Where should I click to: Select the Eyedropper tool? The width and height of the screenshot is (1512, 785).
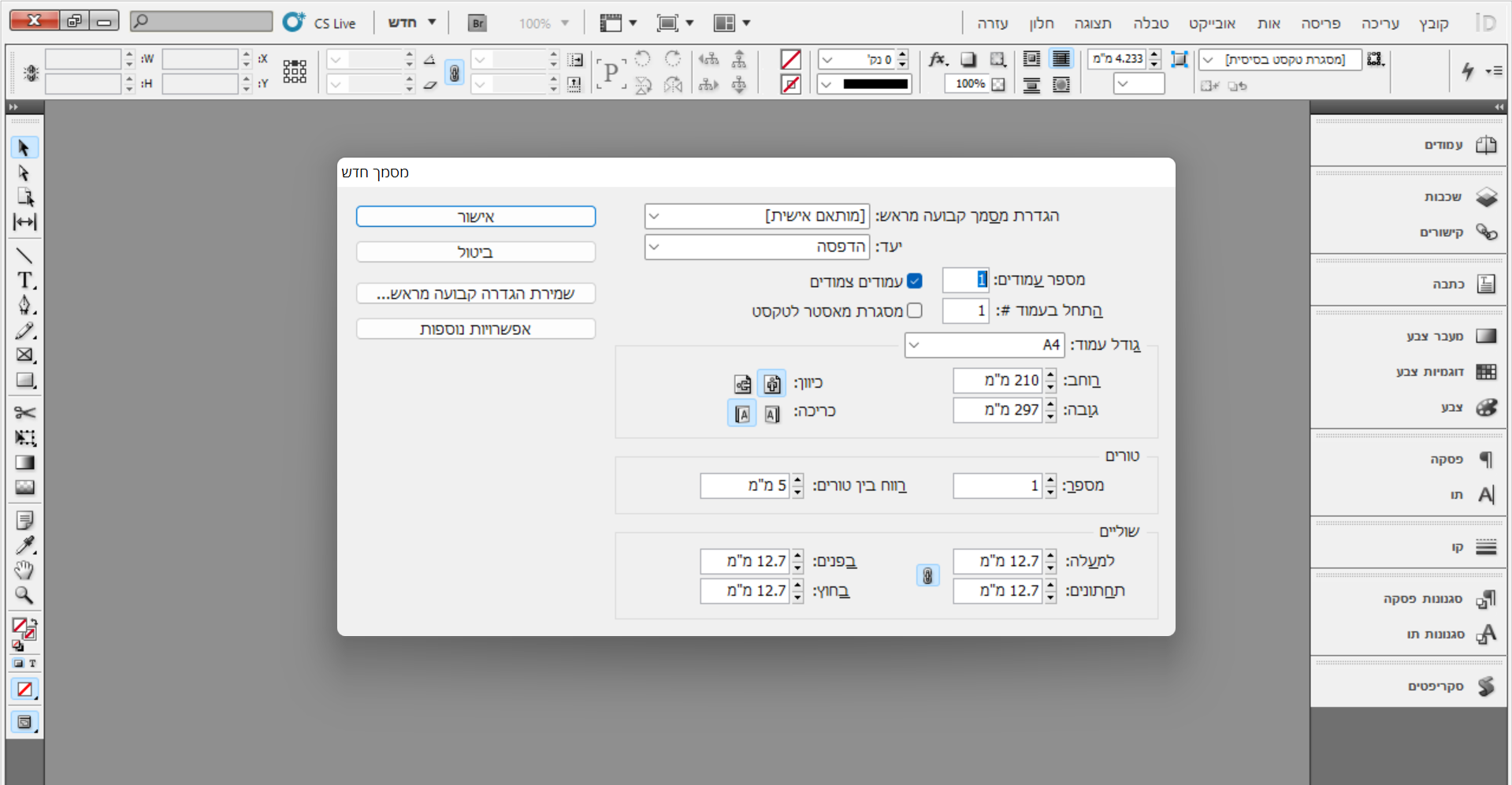pos(24,545)
